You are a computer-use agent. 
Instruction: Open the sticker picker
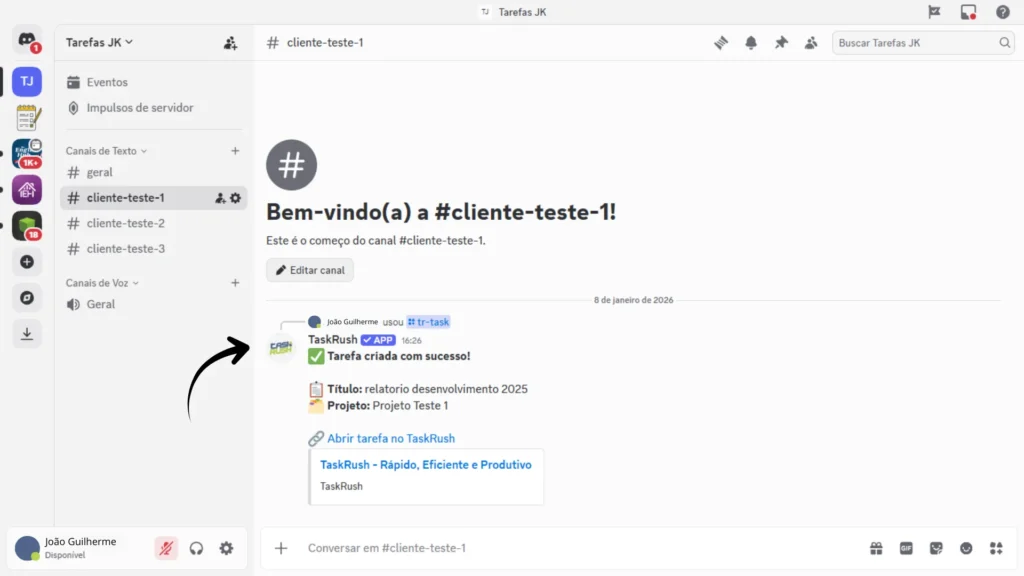936,548
